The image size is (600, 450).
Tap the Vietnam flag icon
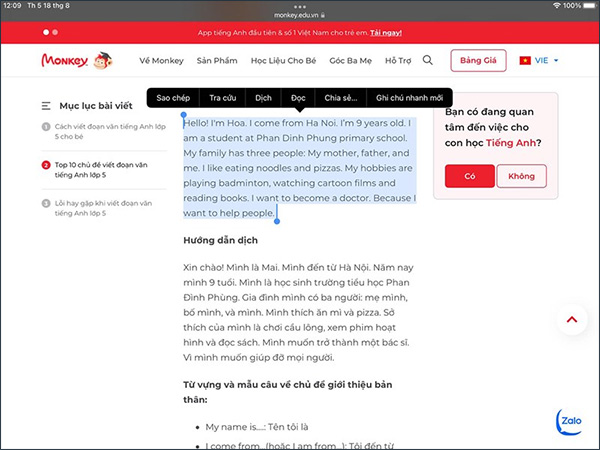525,60
